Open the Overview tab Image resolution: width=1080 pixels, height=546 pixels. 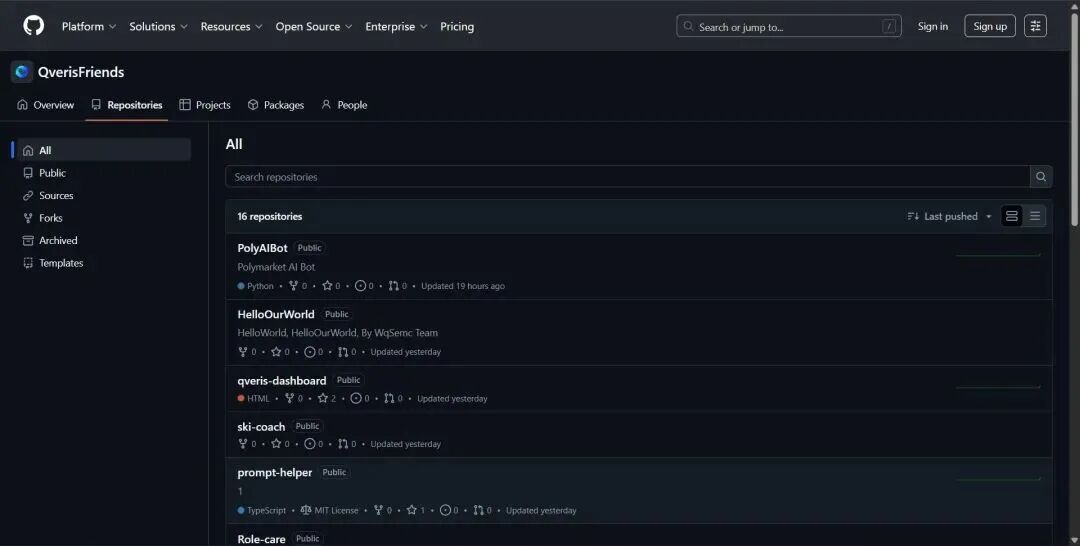(45, 105)
